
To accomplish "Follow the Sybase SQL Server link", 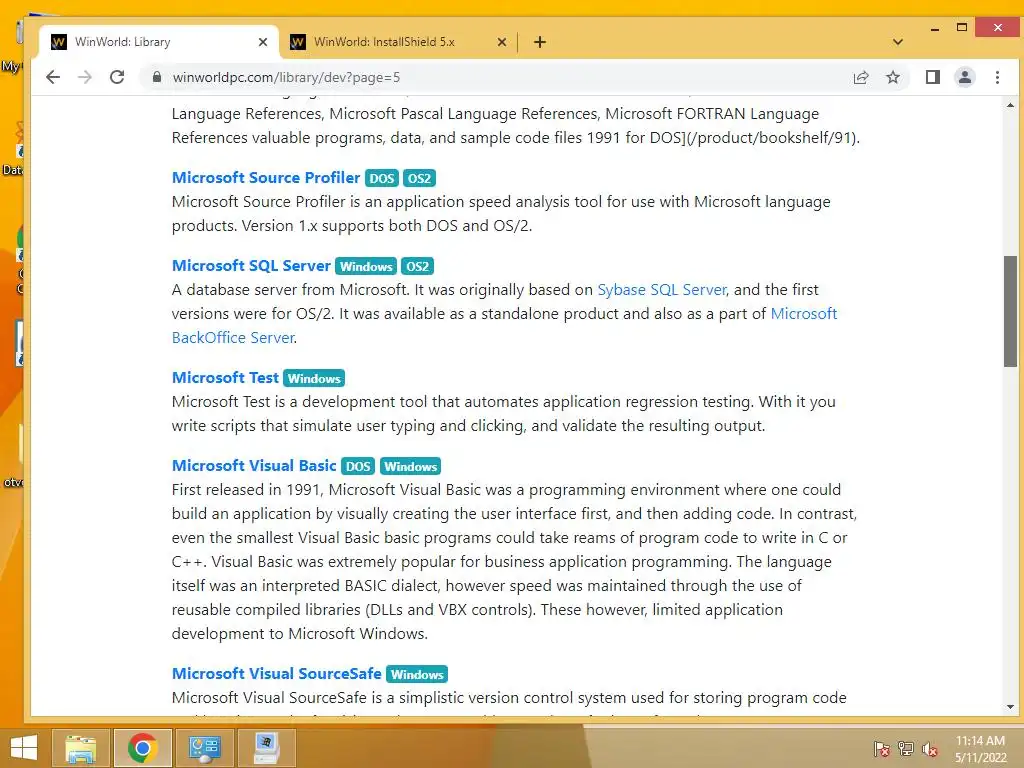I will click(662, 289).
